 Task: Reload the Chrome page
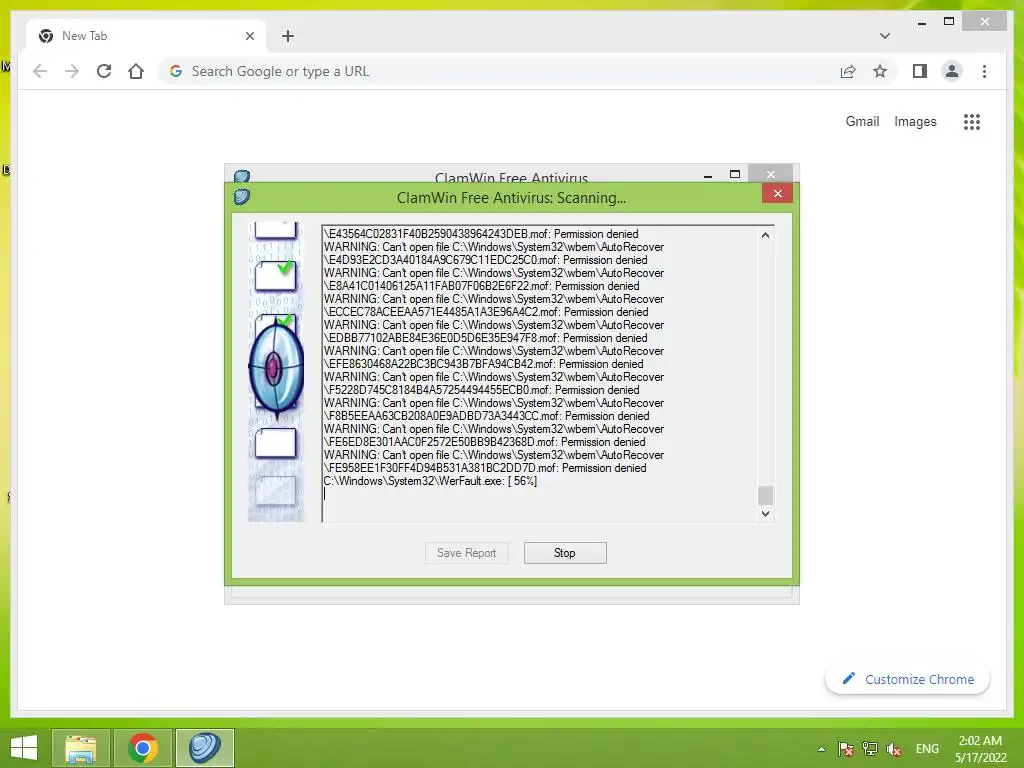point(104,71)
